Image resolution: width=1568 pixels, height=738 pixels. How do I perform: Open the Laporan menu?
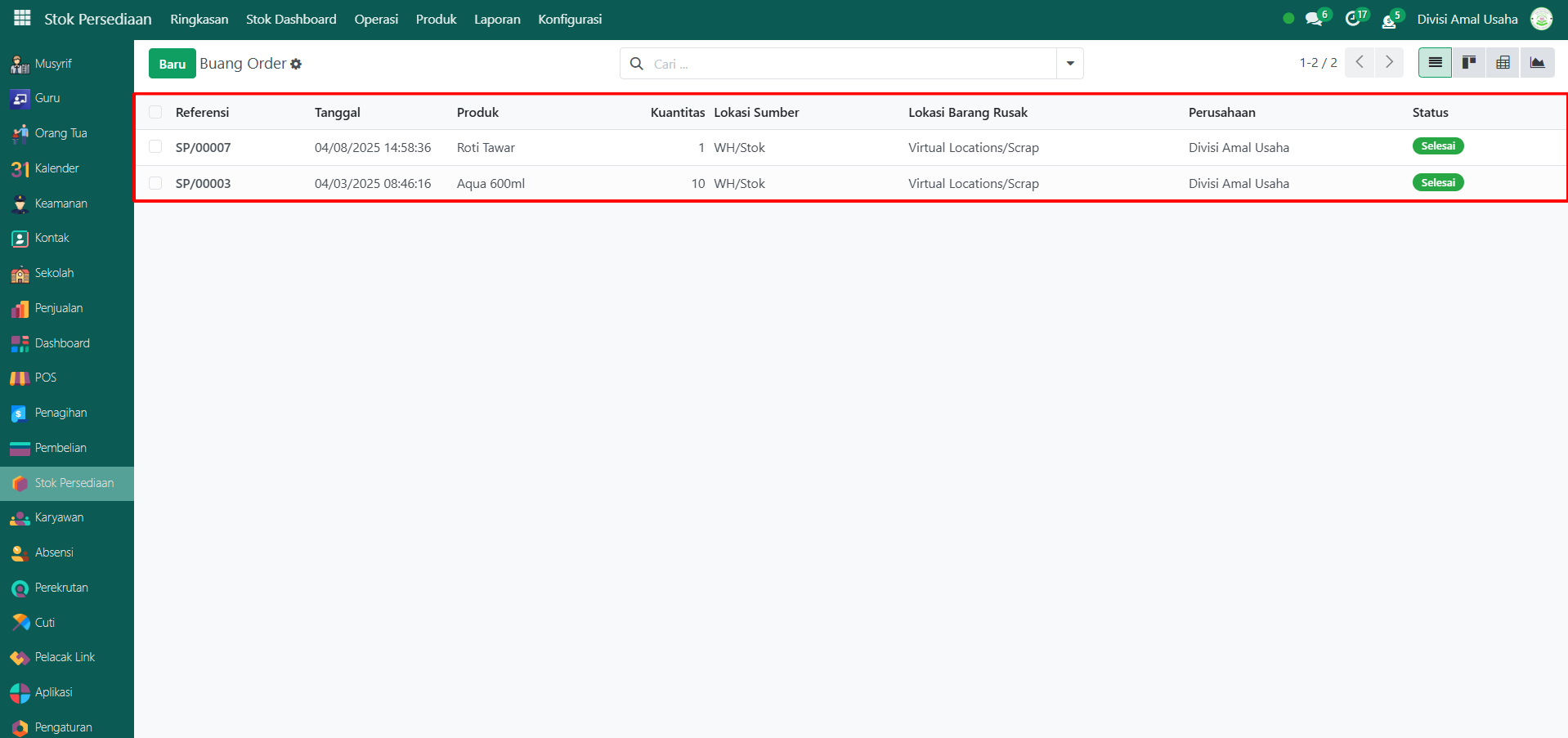point(497,19)
